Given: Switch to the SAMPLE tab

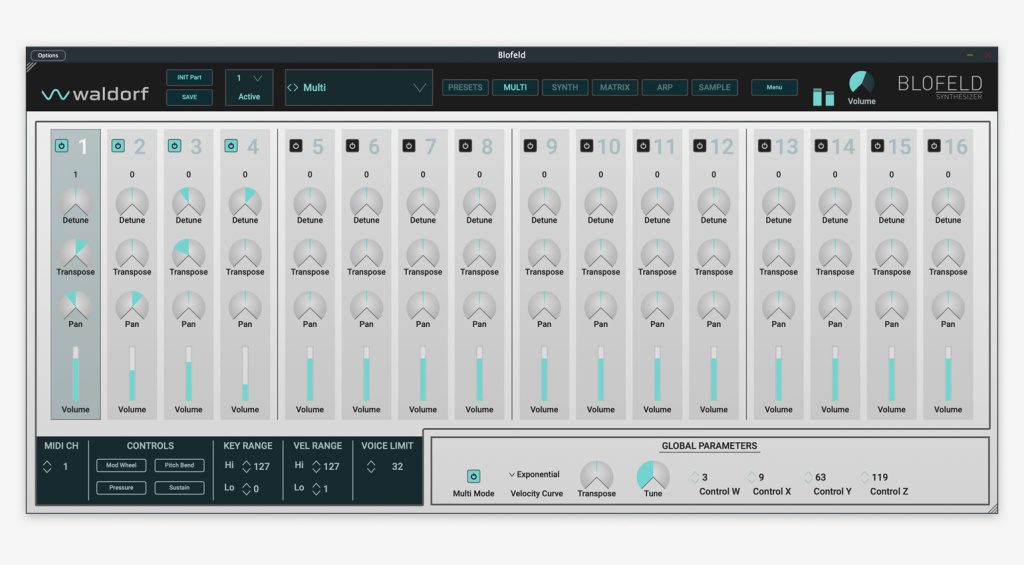Looking at the screenshot, I should (x=714, y=88).
